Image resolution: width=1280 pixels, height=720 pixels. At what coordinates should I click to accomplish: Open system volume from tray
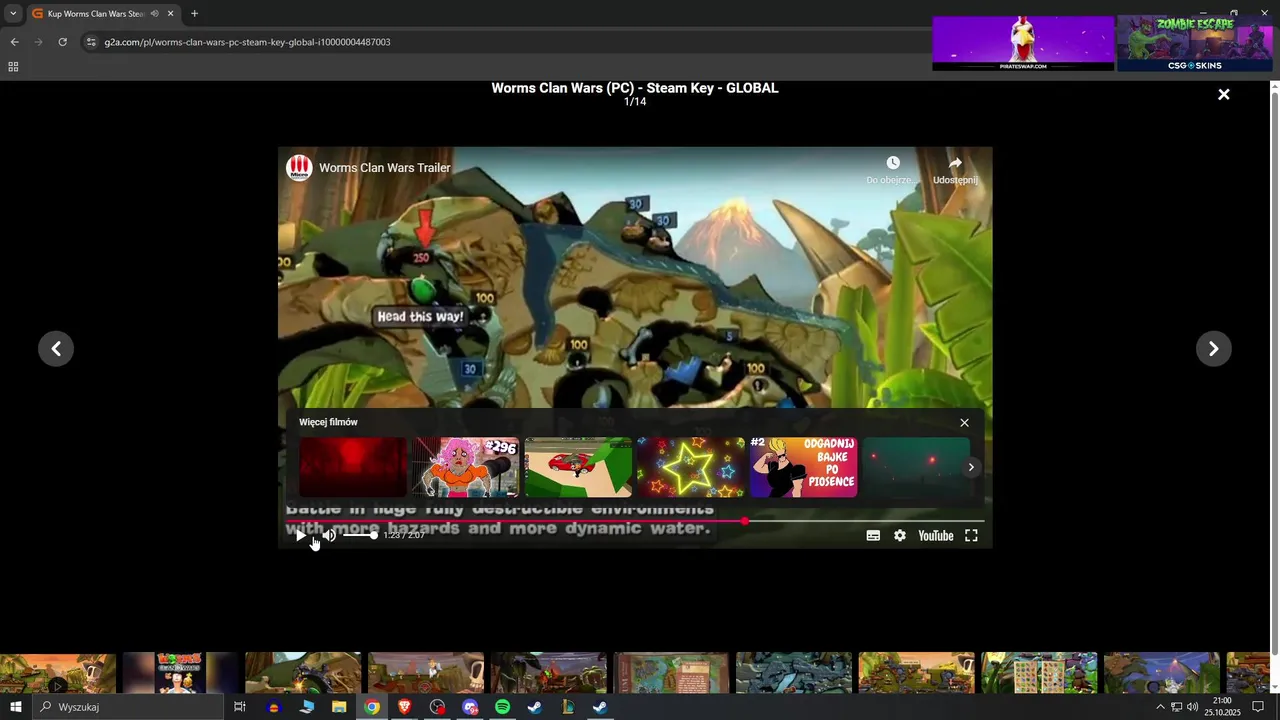point(1192,707)
